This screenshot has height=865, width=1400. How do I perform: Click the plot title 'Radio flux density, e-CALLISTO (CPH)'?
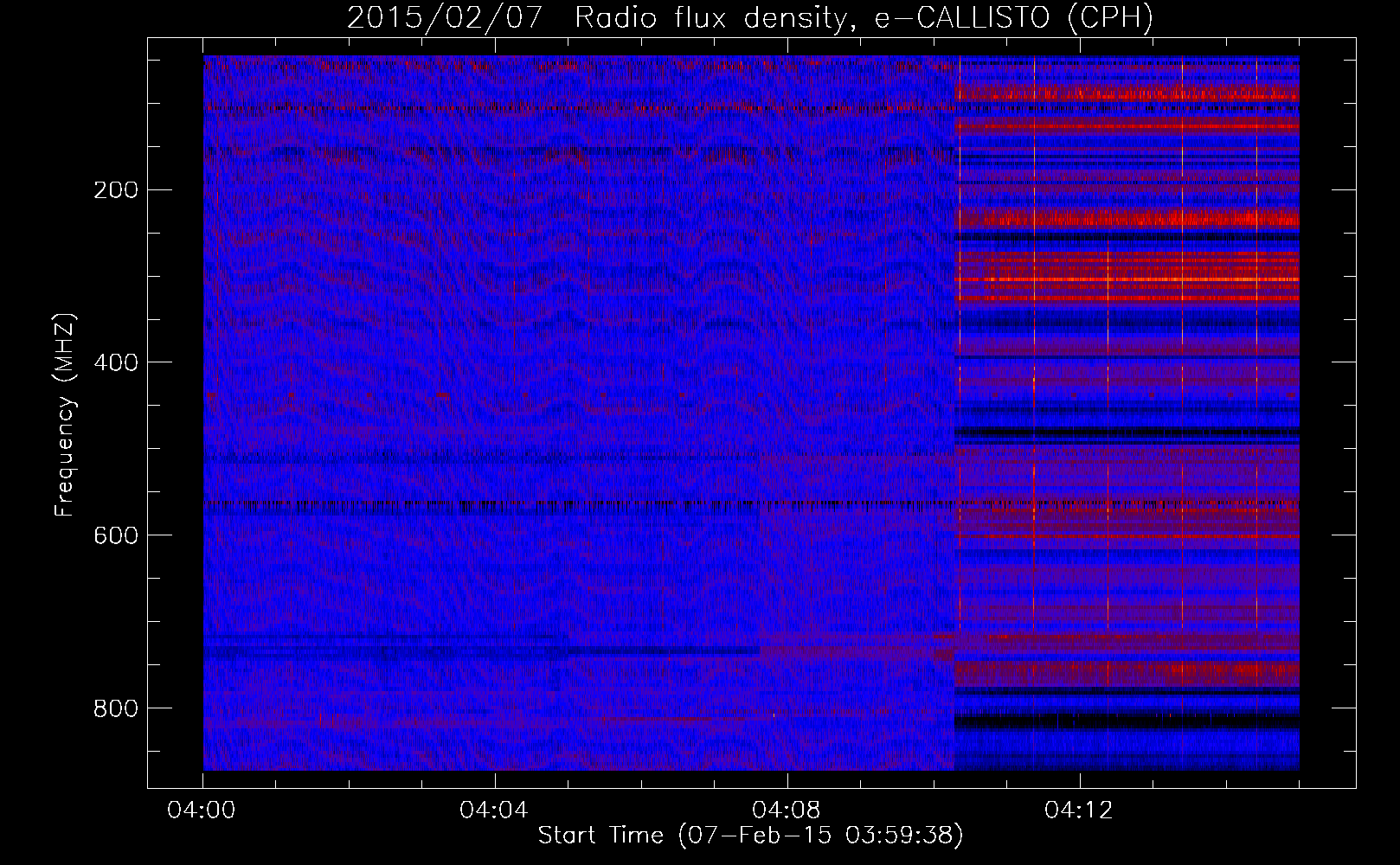864,18
